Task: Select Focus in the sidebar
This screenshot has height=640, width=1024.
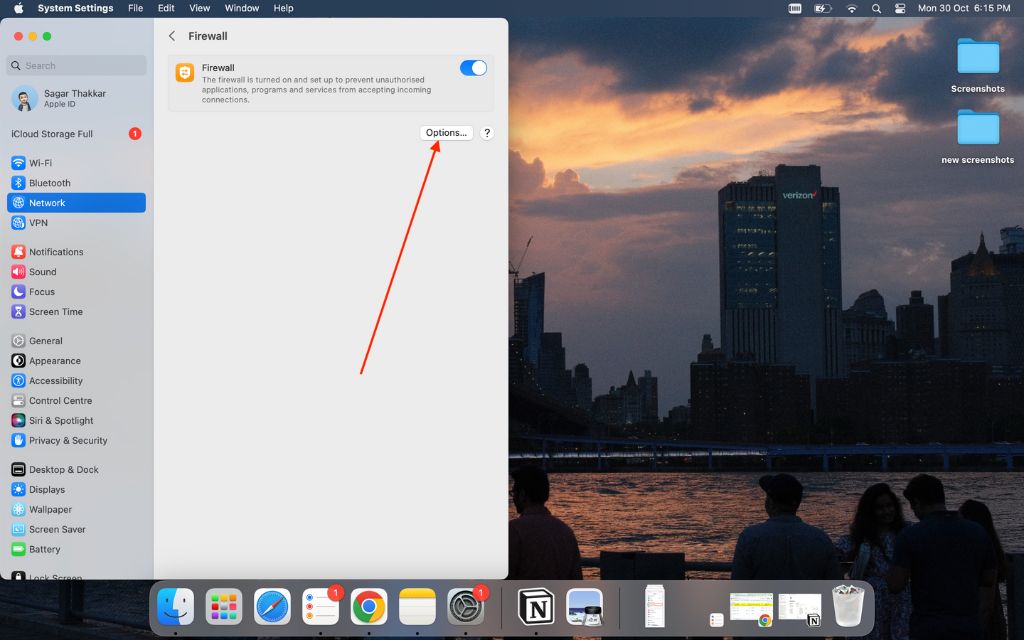Action: coord(42,292)
